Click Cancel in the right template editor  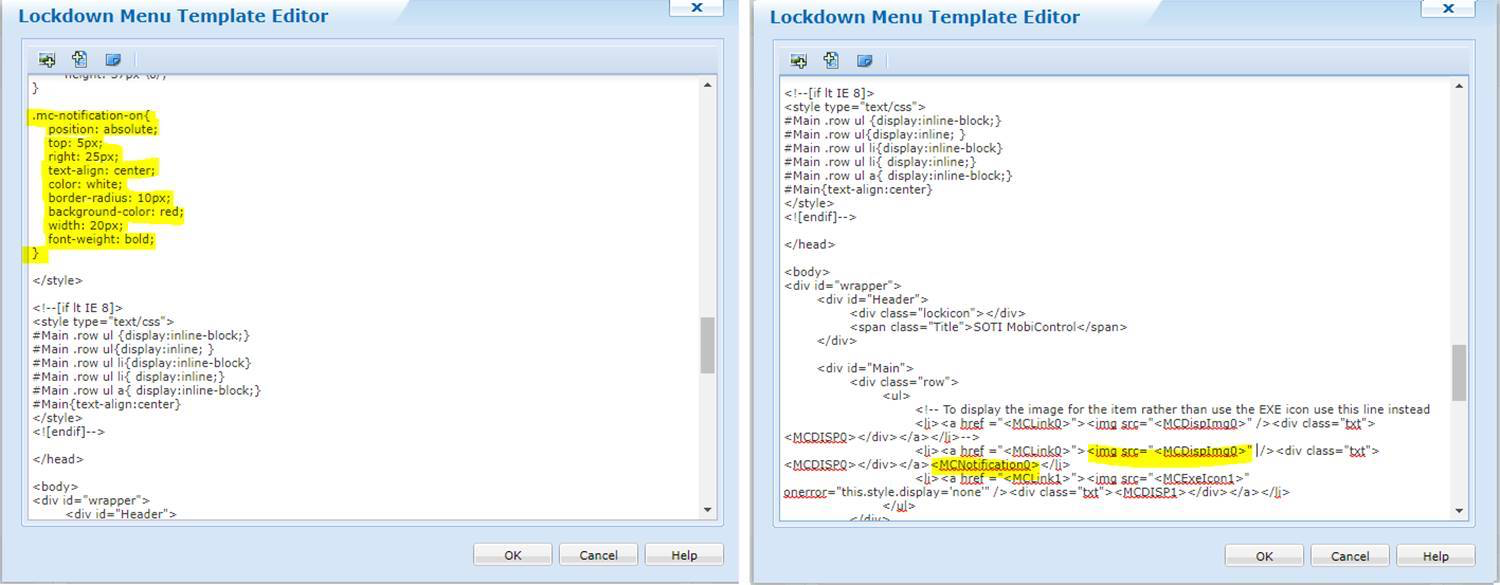tap(1349, 555)
